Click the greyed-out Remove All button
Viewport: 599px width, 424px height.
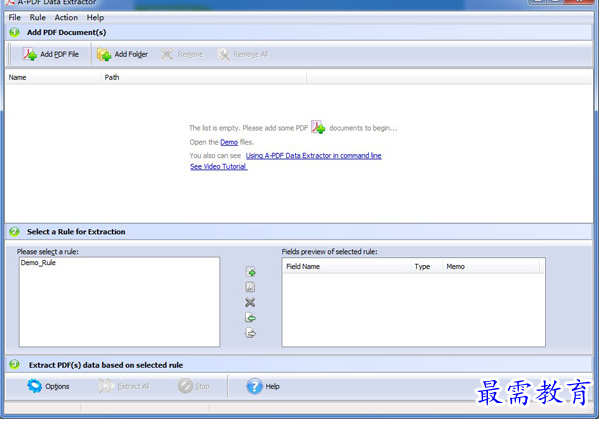243,54
